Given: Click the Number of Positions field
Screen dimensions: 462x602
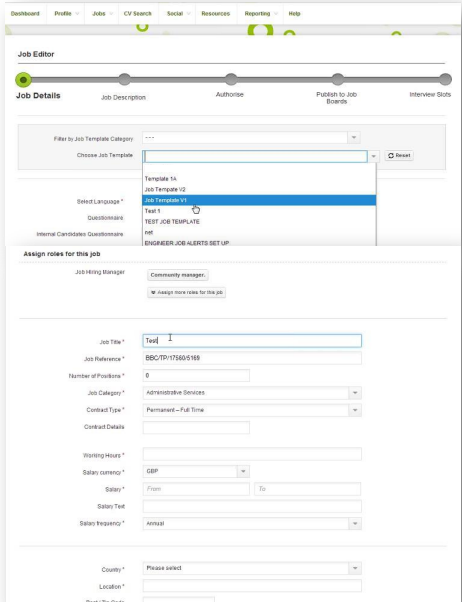Looking at the screenshot, I should click(196, 375).
